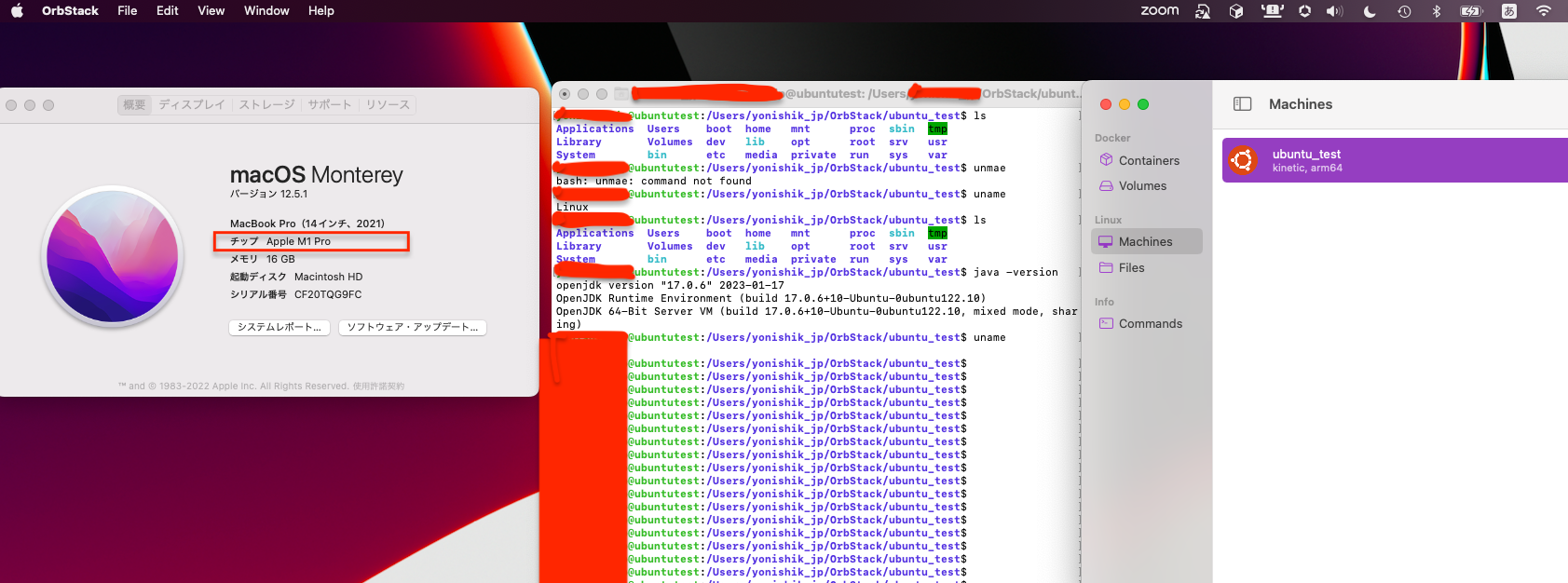Click the ソフトウェア・アップデート button
Image resolution: width=1568 pixels, height=583 pixels.
click(x=413, y=327)
